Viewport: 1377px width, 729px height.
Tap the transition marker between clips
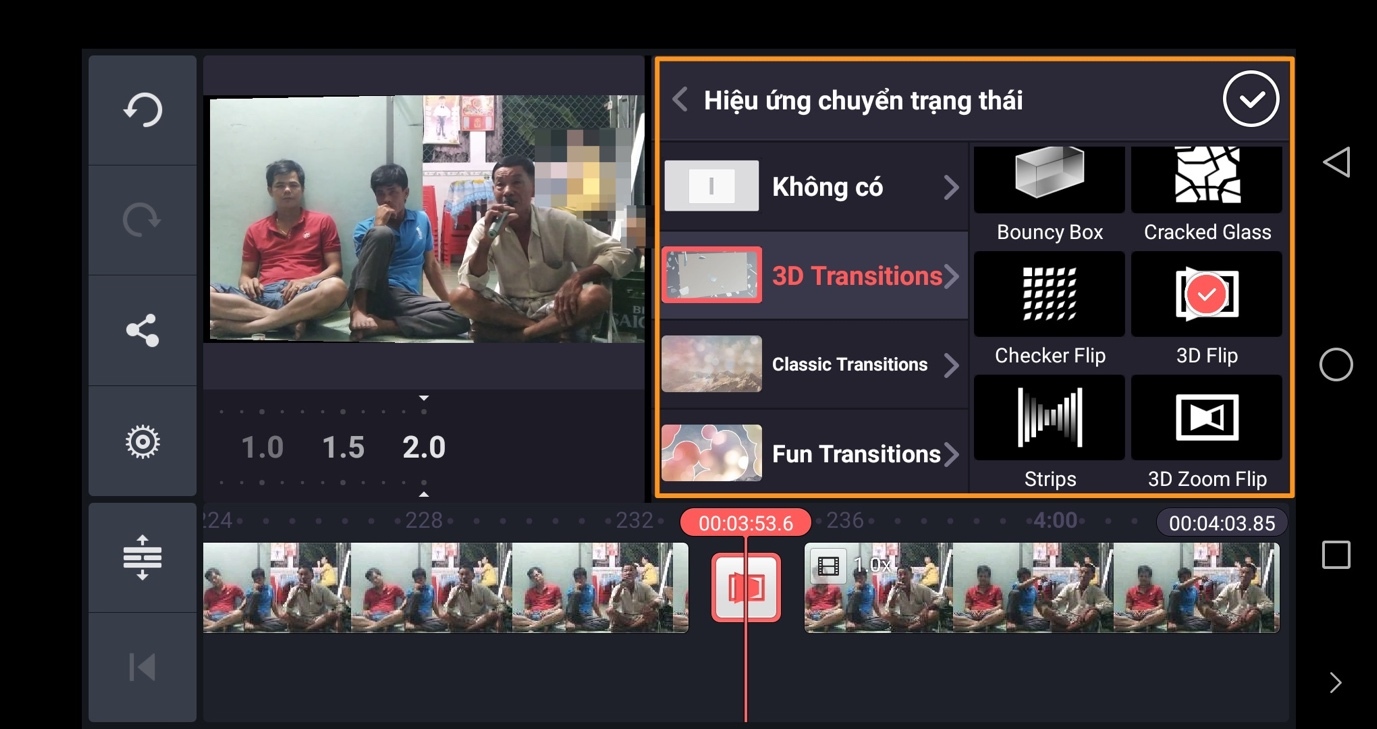click(x=746, y=588)
